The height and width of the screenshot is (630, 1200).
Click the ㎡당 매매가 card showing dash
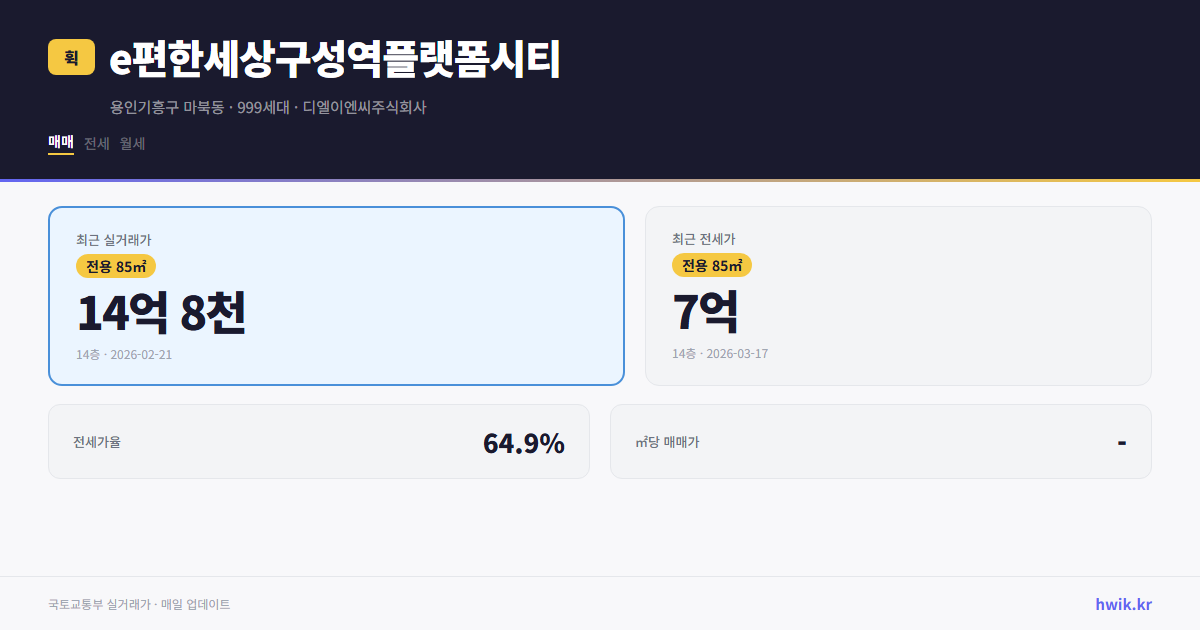coord(880,441)
